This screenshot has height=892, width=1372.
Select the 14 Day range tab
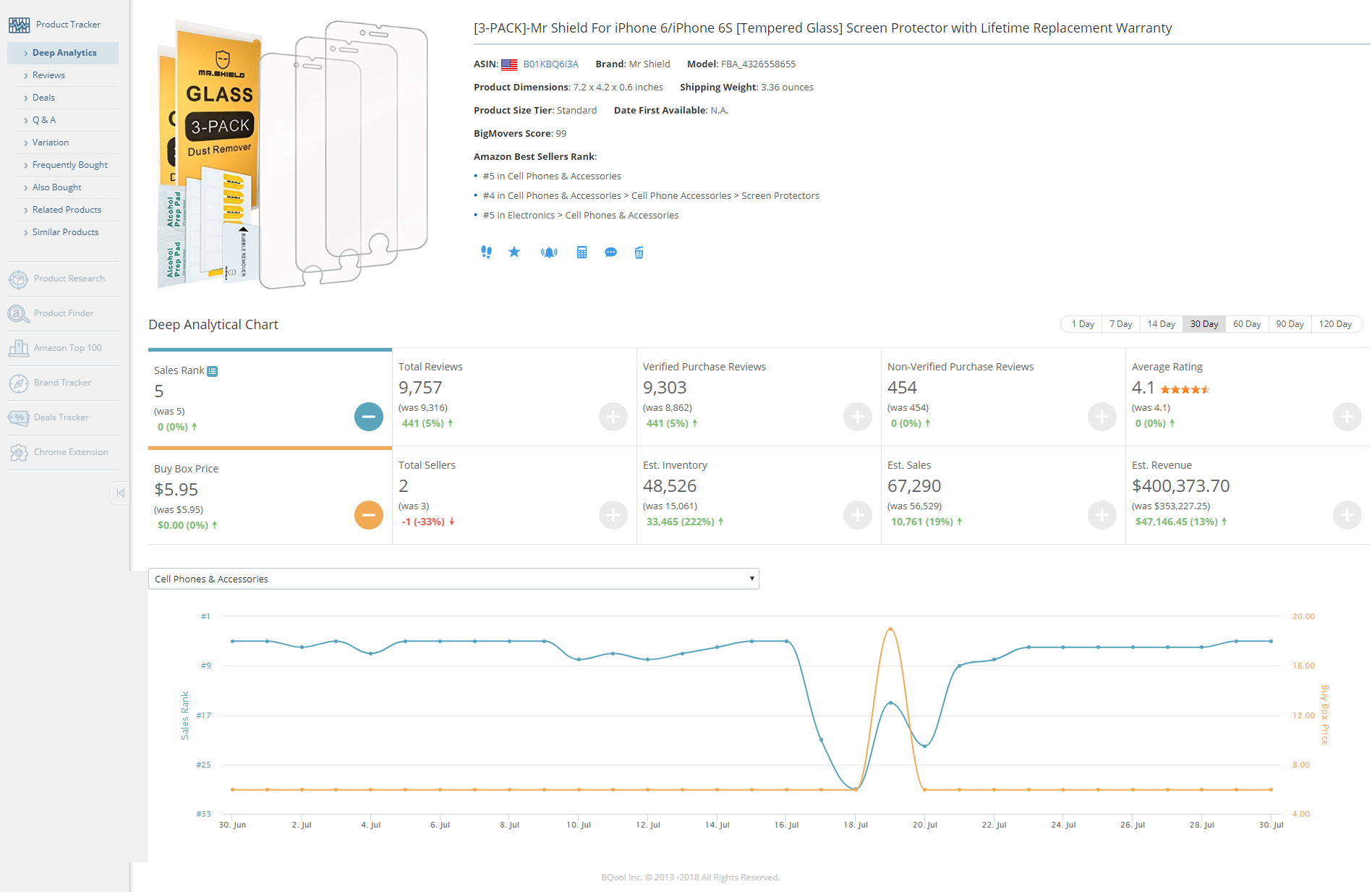click(1161, 324)
